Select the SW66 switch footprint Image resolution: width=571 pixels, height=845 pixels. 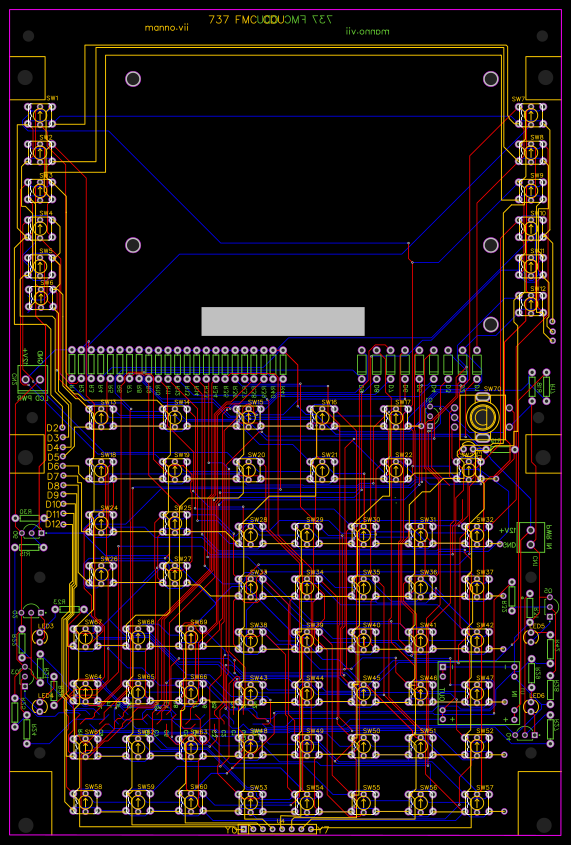(x=191, y=691)
